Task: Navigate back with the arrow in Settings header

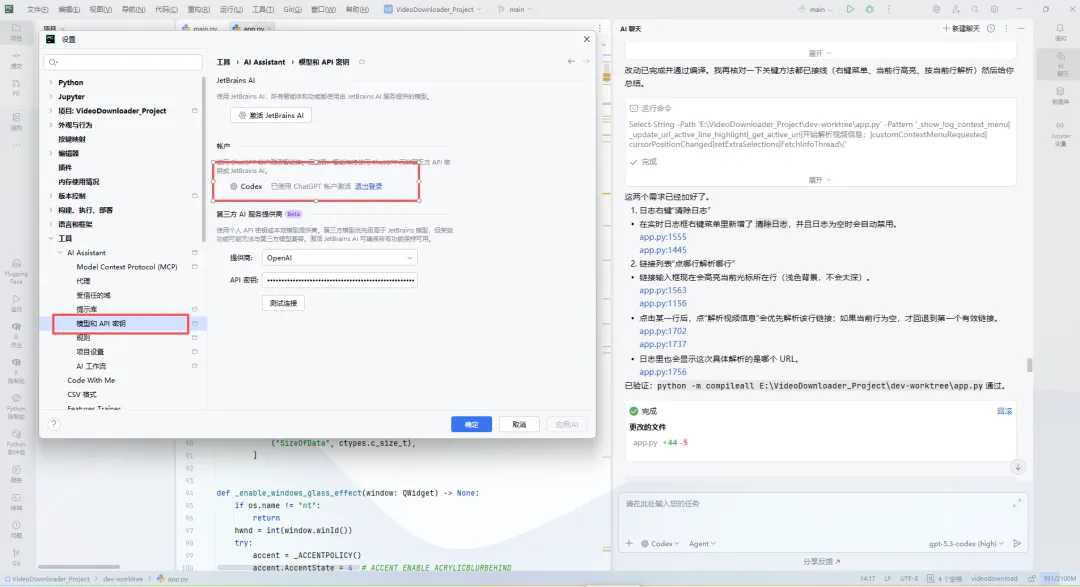Action: pyautogui.click(x=571, y=62)
